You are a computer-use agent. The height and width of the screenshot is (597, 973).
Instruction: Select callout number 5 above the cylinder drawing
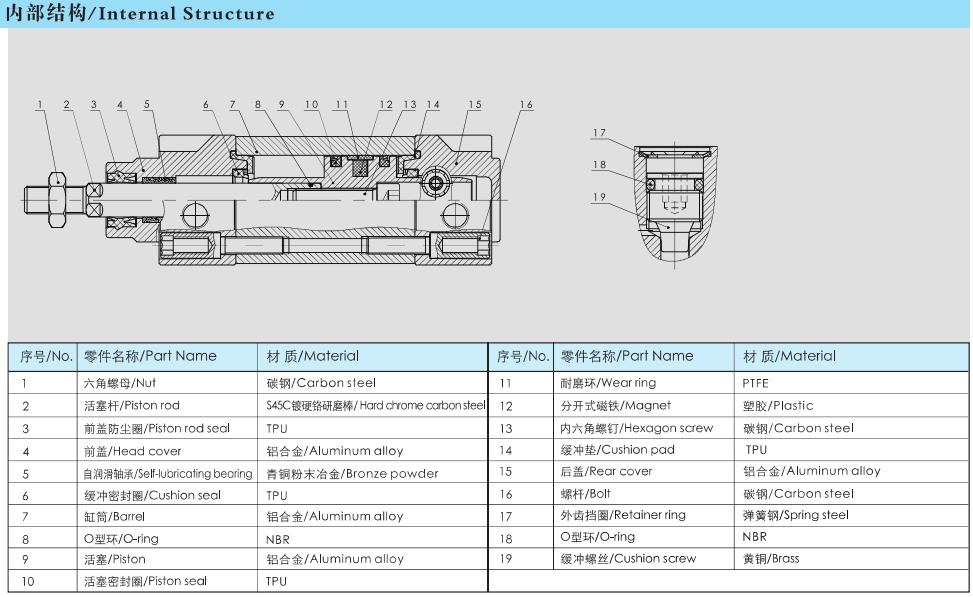[147, 104]
